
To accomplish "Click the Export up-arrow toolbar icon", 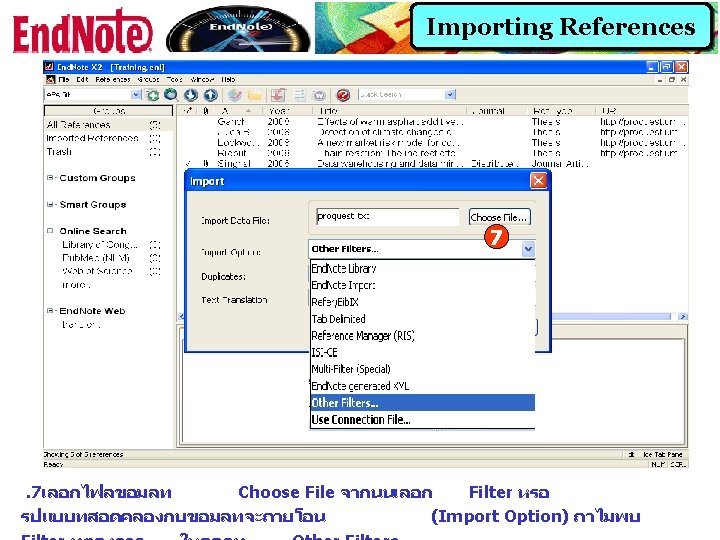I will tap(210, 95).
